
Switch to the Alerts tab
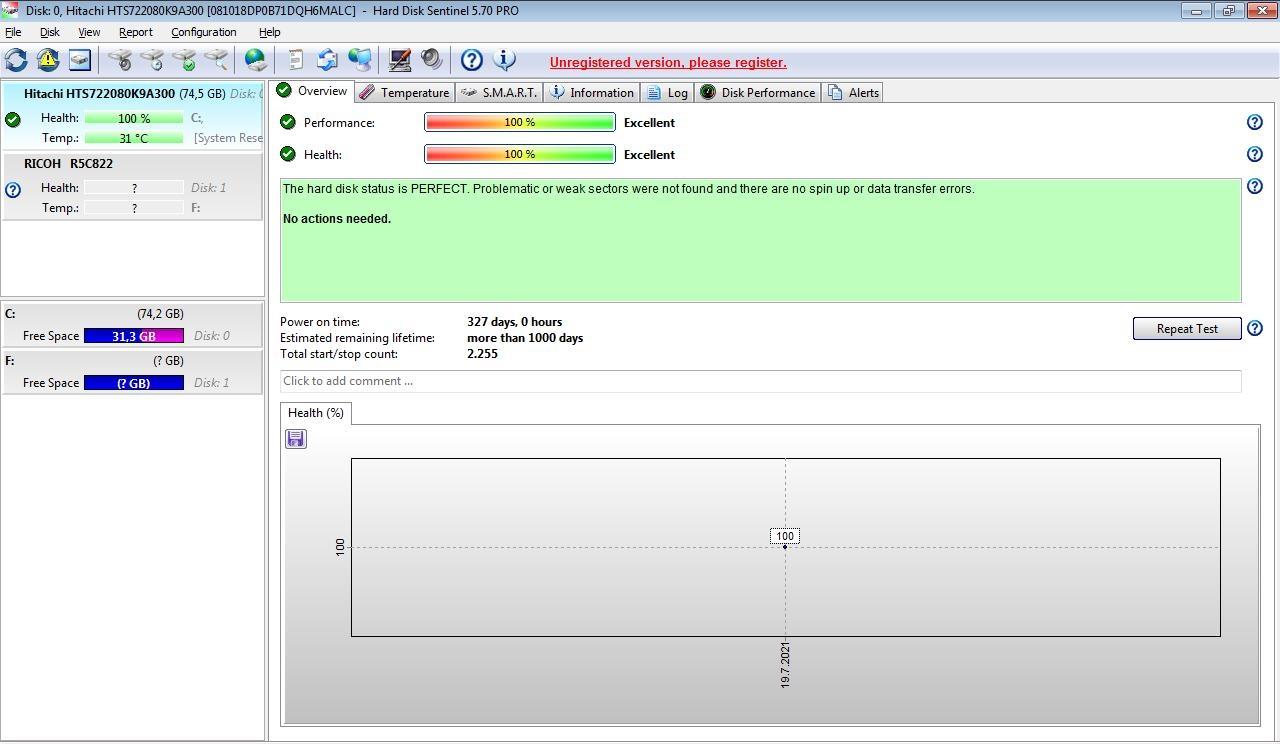click(x=853, y=92)
